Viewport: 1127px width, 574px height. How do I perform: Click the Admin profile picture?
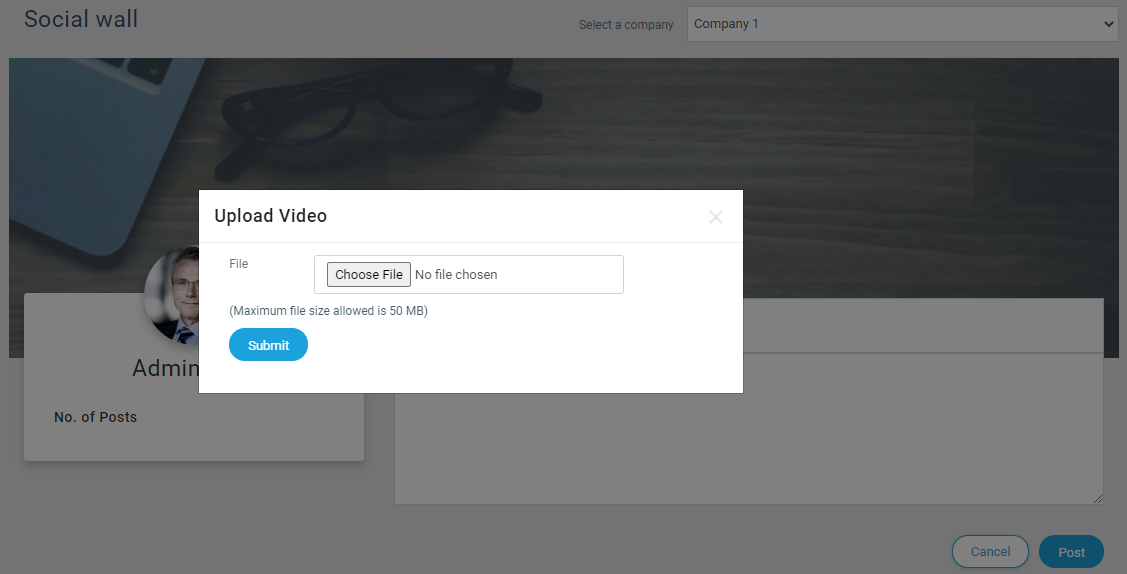click(x=172, y=295)
